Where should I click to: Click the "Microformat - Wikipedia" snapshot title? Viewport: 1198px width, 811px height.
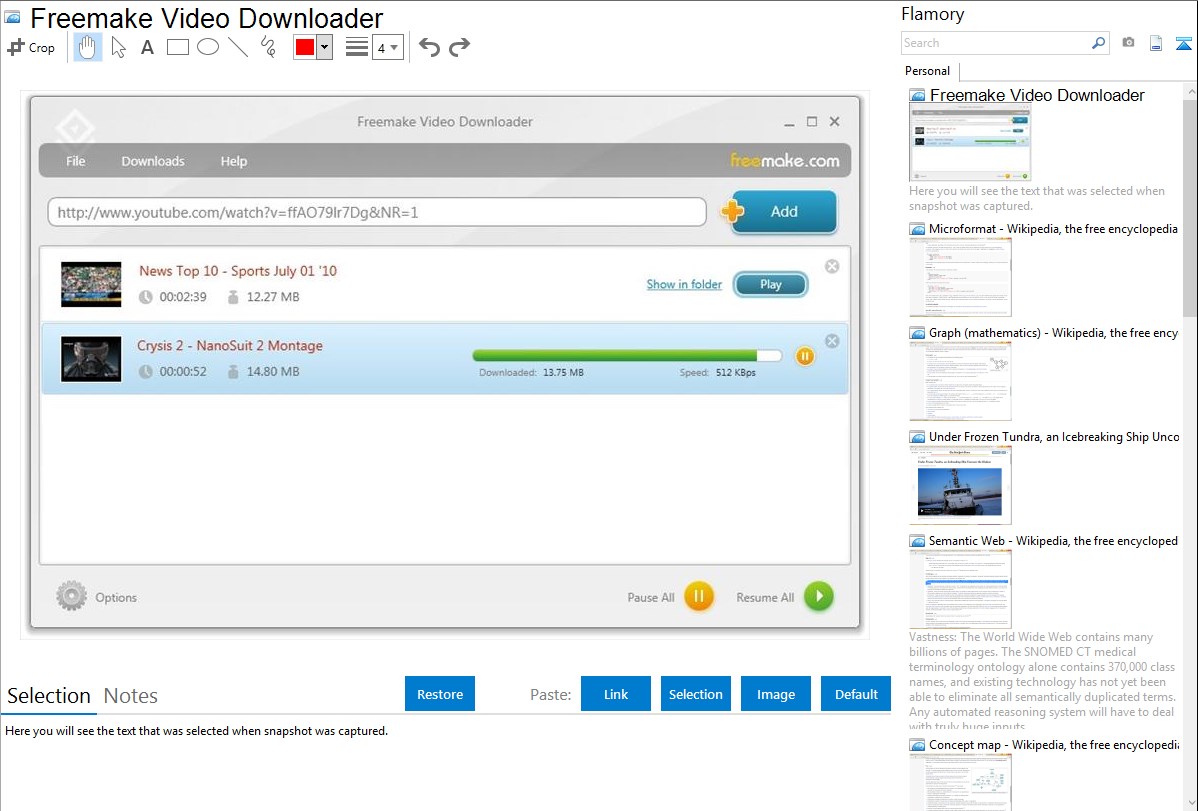pyautogui.click(x=1054, y=229)
